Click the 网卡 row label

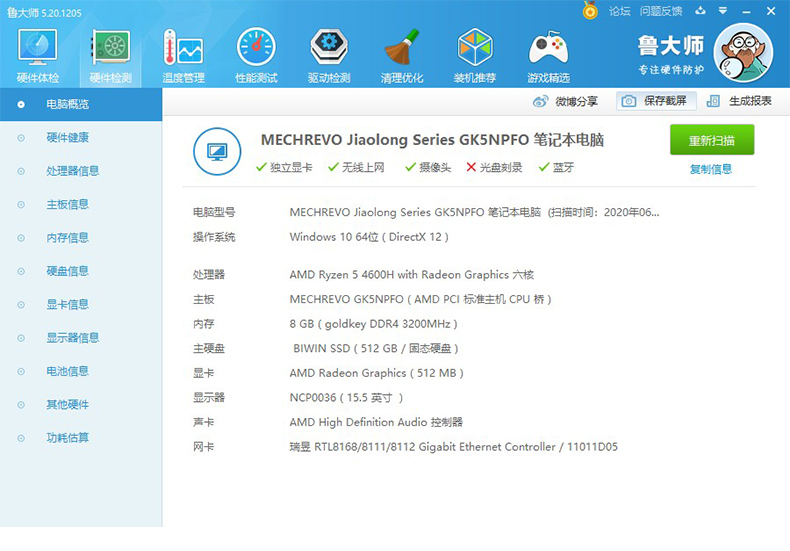click(x=204, y=447)
